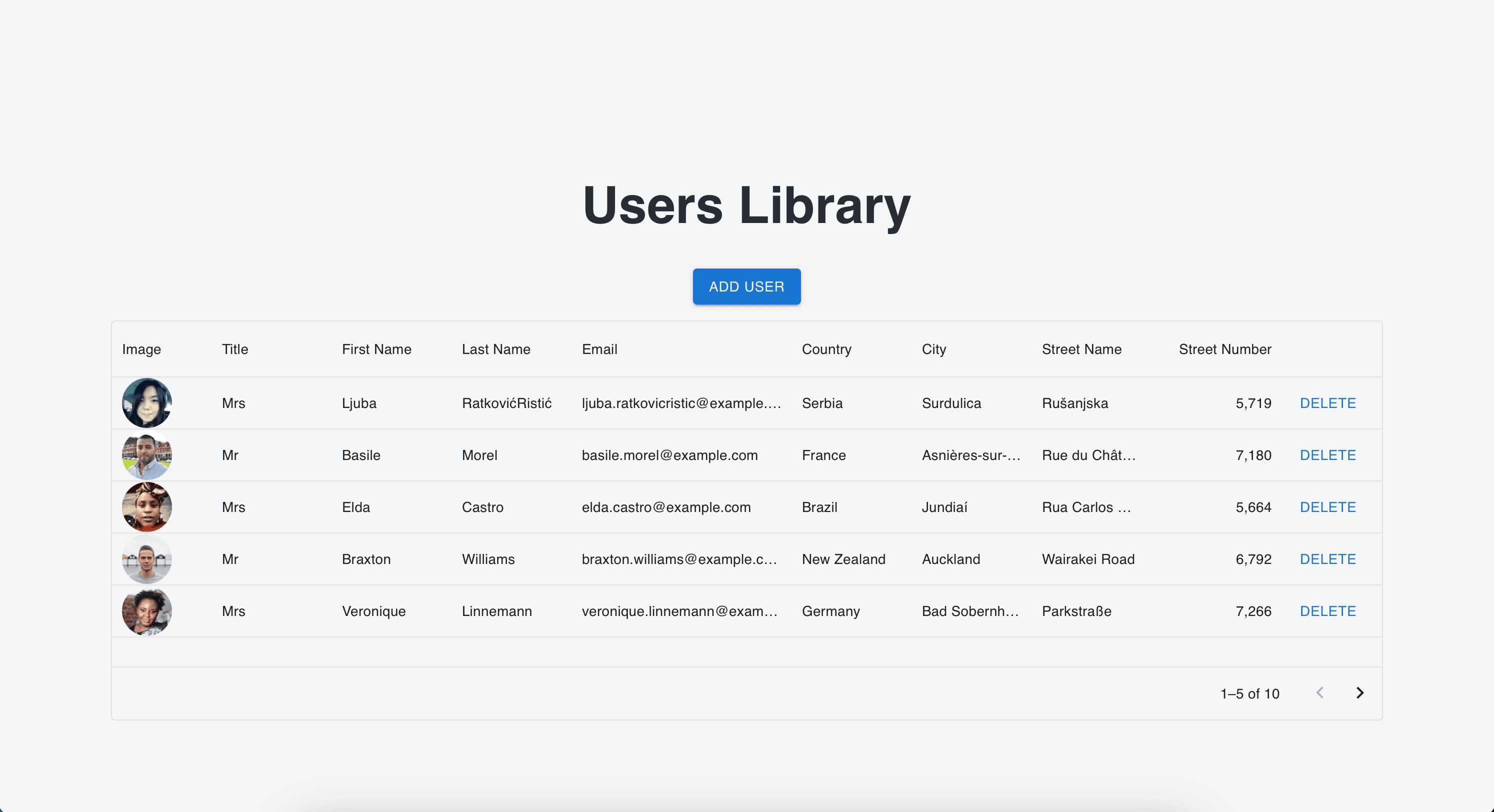Screen dimensions: 1494x812
Task: Click Braxton Williams' profile picture
Action: tap(146, 559)
